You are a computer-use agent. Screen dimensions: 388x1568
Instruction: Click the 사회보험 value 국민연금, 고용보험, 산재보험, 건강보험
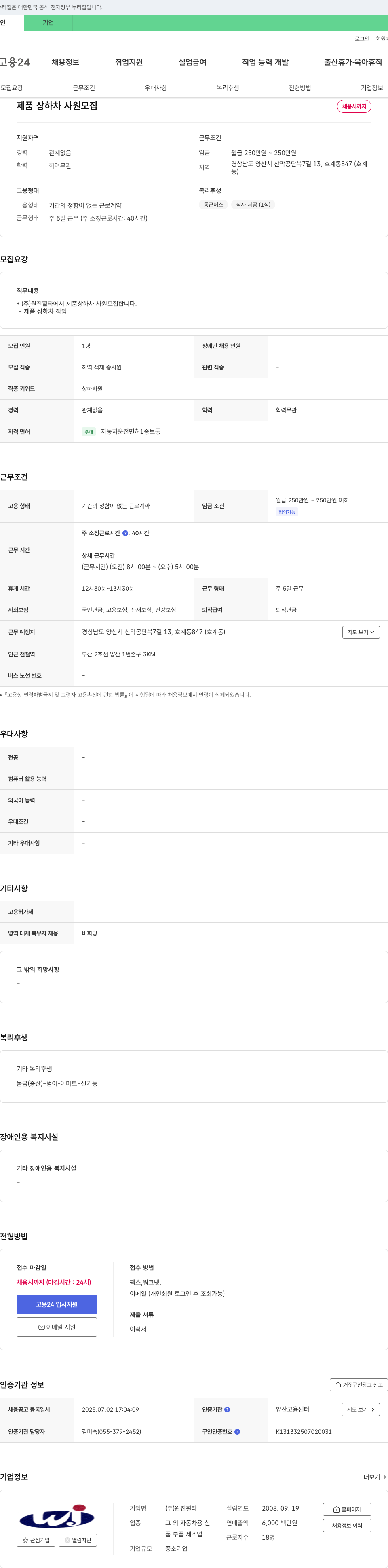tap(129, 610)
